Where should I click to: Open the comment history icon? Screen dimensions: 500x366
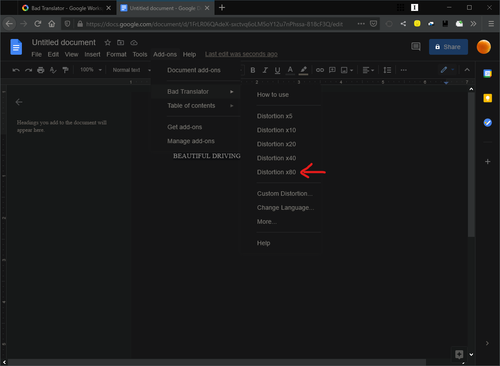(416, 47)
